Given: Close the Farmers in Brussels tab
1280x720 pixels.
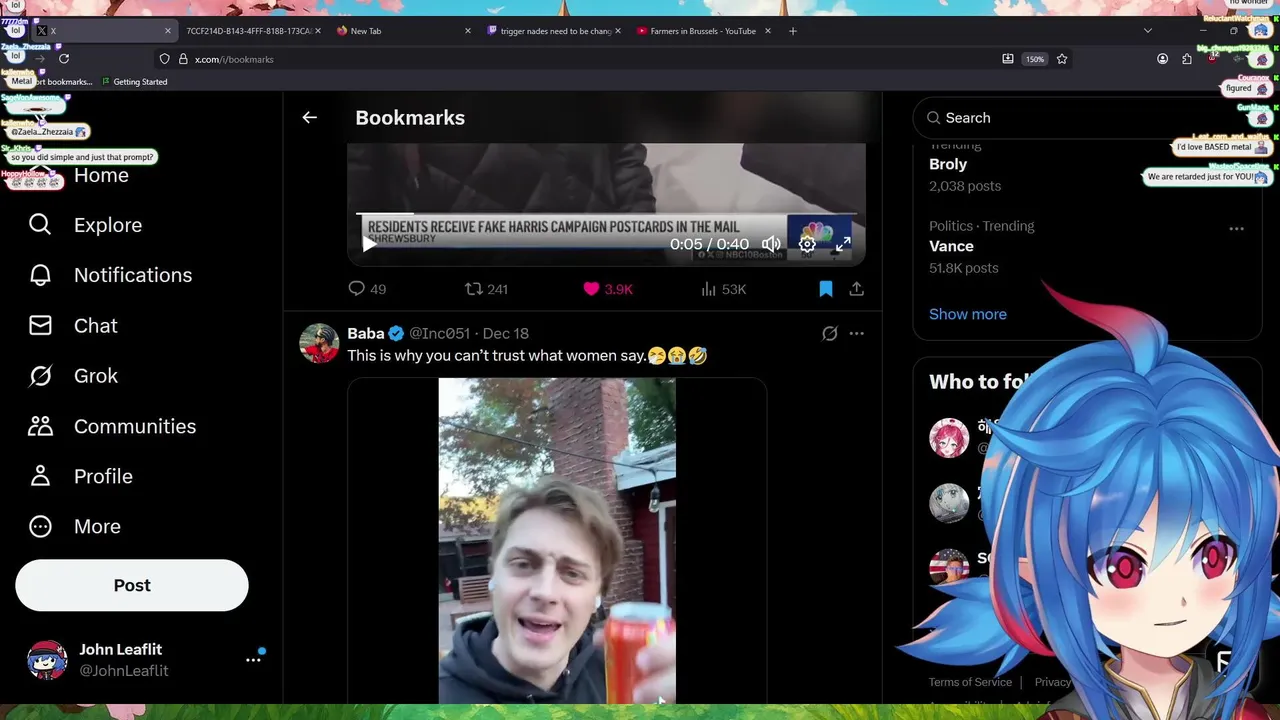Looking at the screenshot, I should click(x=768, y=31).
